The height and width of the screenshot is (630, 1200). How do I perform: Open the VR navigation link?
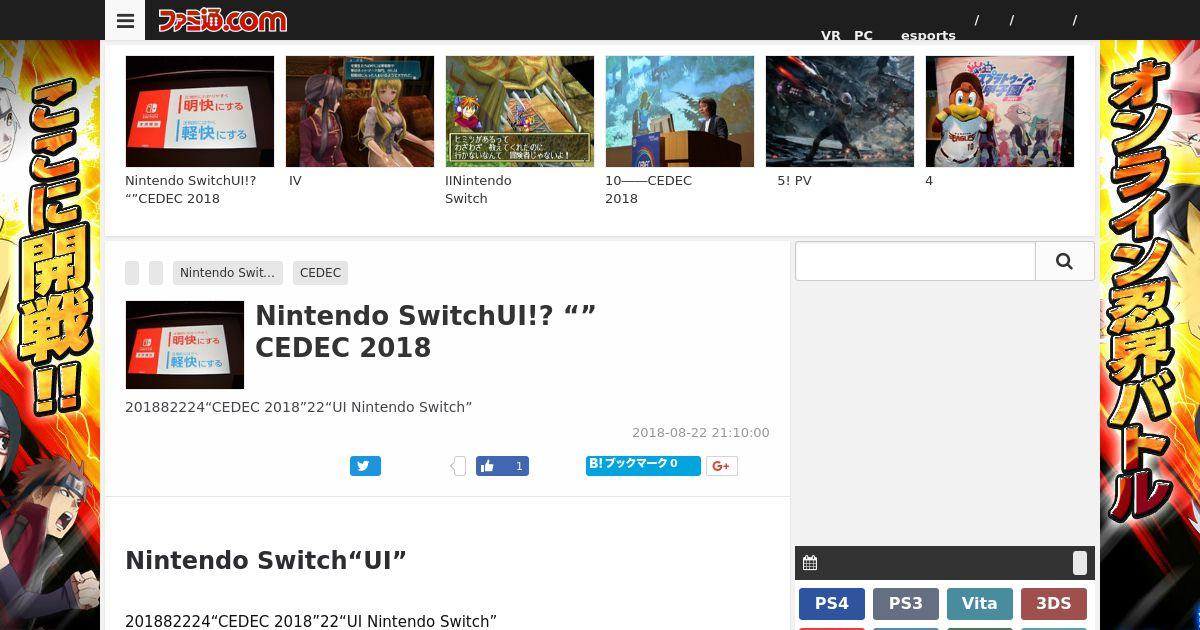831,35
